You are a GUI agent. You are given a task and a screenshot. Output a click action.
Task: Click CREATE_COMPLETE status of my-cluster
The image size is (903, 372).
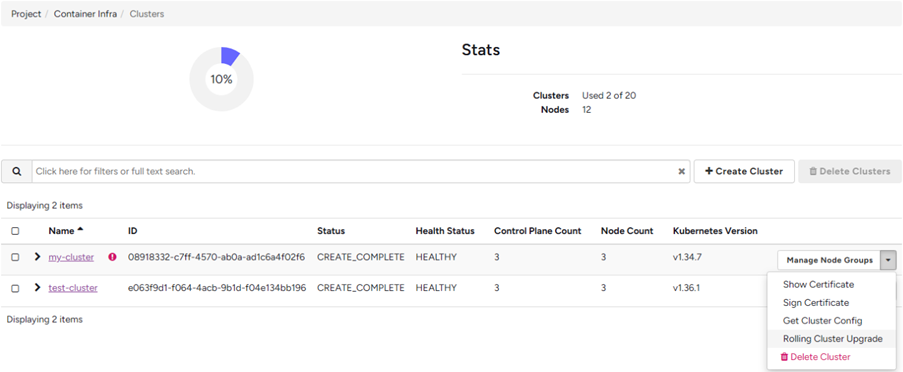click(361, 257)
